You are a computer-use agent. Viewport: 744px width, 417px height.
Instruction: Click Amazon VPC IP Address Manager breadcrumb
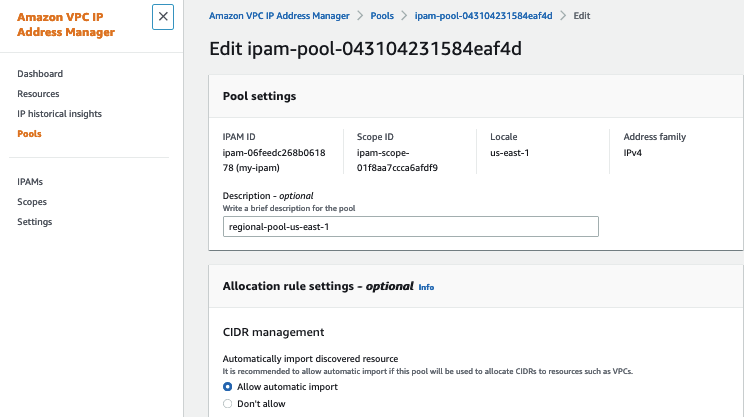pos(279,16)
